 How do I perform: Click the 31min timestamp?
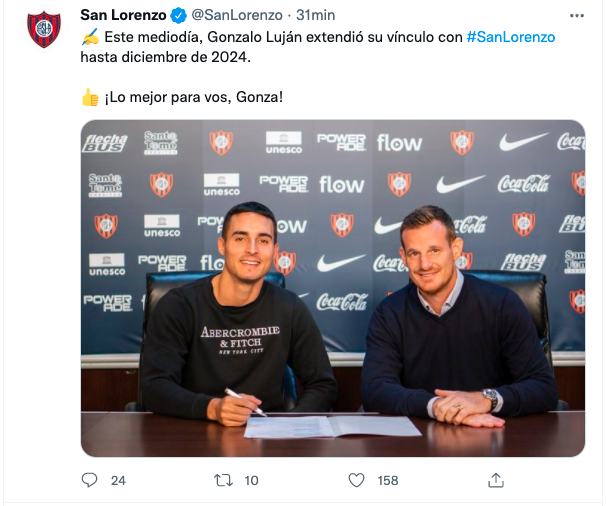click(316, 15)
